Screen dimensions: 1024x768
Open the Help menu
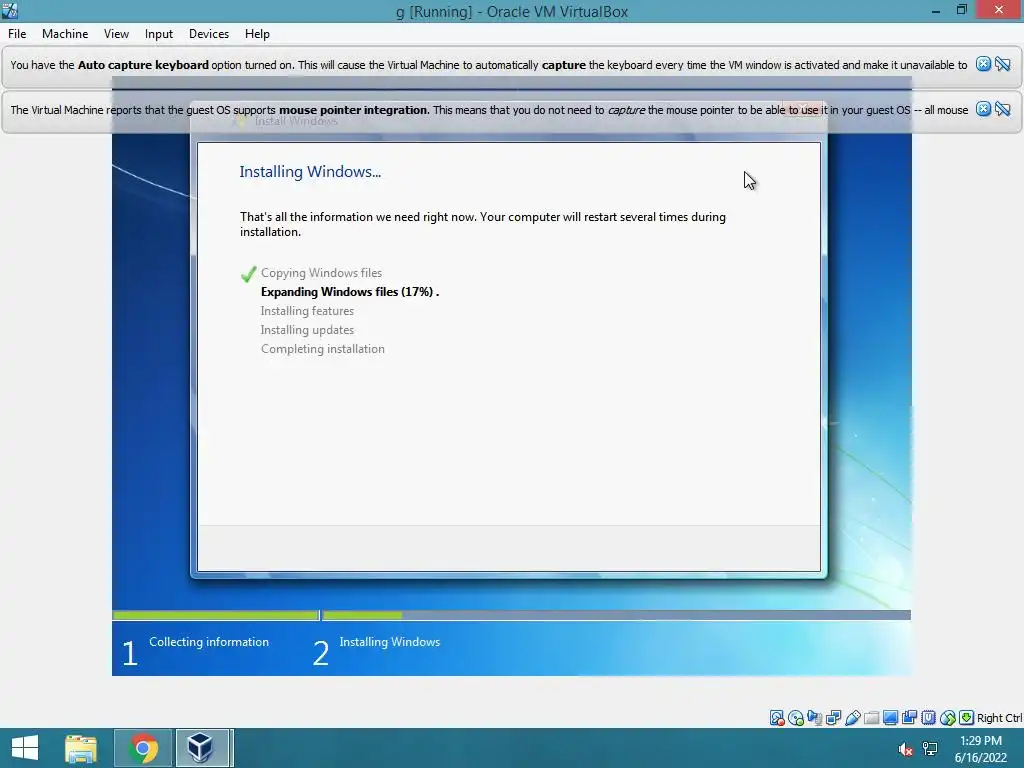[257, 34]
